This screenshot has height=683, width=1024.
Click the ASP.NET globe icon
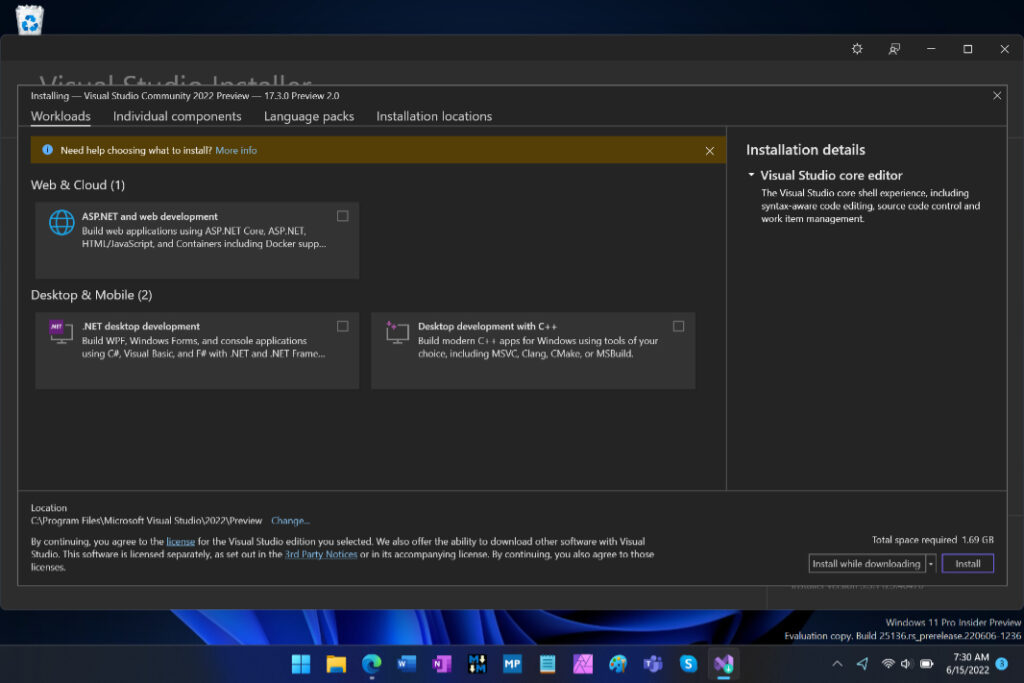[62, 223]
